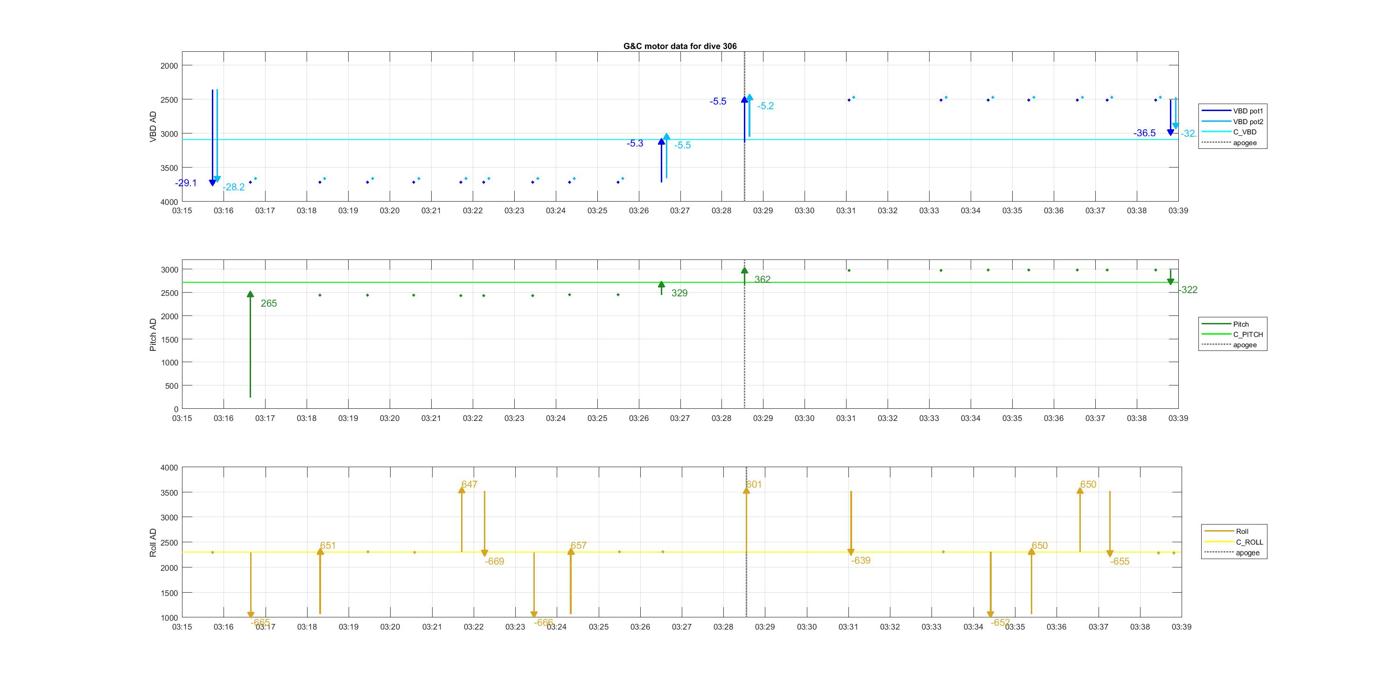Click the downward Roll arrow labeled -639
This screenshot has height=693, width=1400.
pos(851,524)
